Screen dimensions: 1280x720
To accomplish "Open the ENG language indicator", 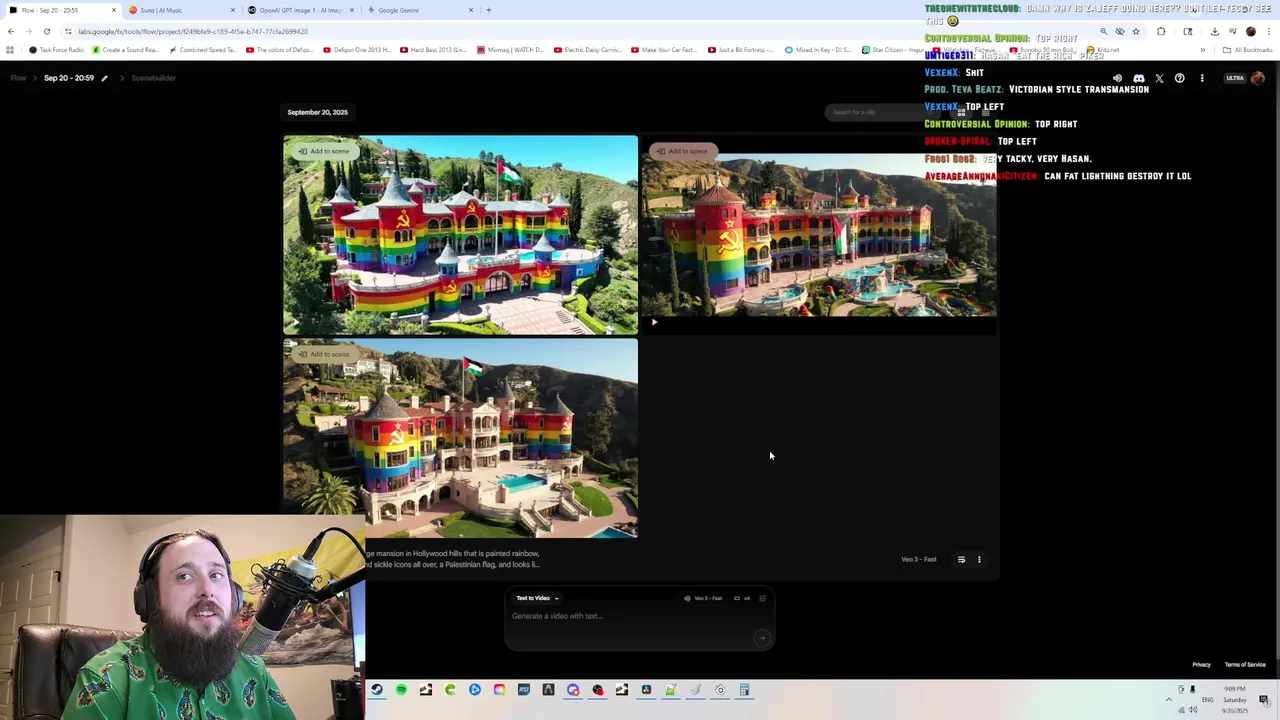I will 1208,699.
